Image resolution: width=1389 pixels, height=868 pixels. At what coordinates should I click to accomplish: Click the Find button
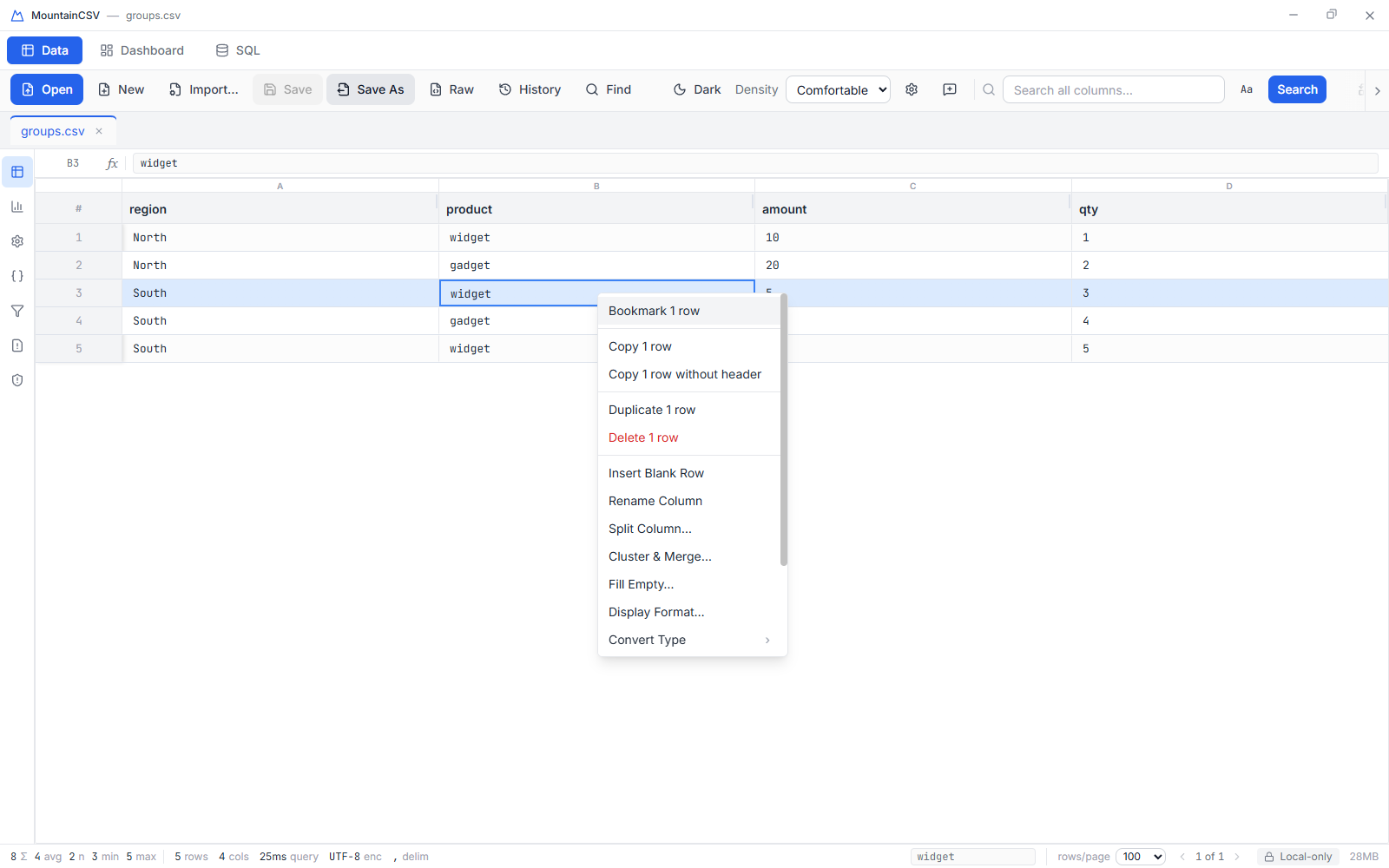pos(609,89)
